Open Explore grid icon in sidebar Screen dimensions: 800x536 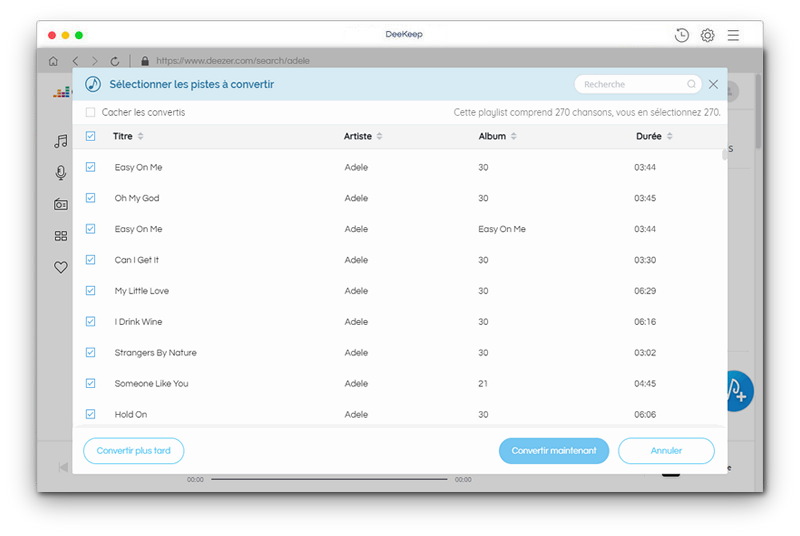(61, 236)
